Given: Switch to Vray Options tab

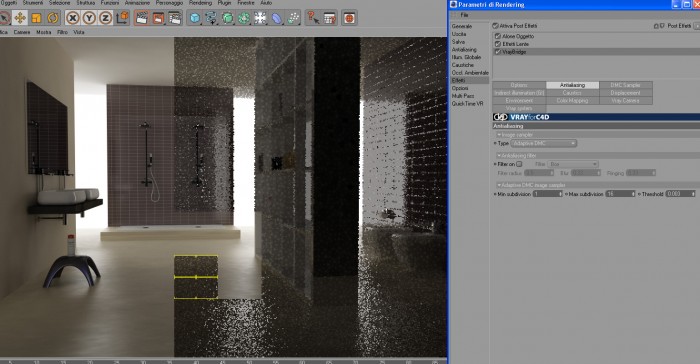Looking at the screenshot, I should (x=519, y=85).
